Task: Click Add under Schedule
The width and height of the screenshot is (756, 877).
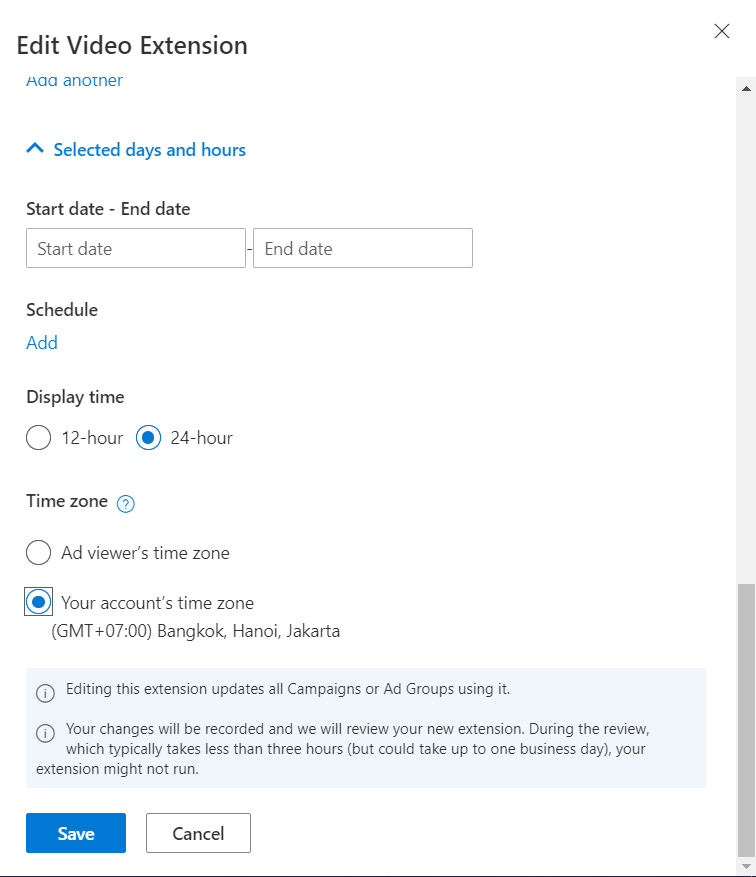Action: click(x=42, y=343)
